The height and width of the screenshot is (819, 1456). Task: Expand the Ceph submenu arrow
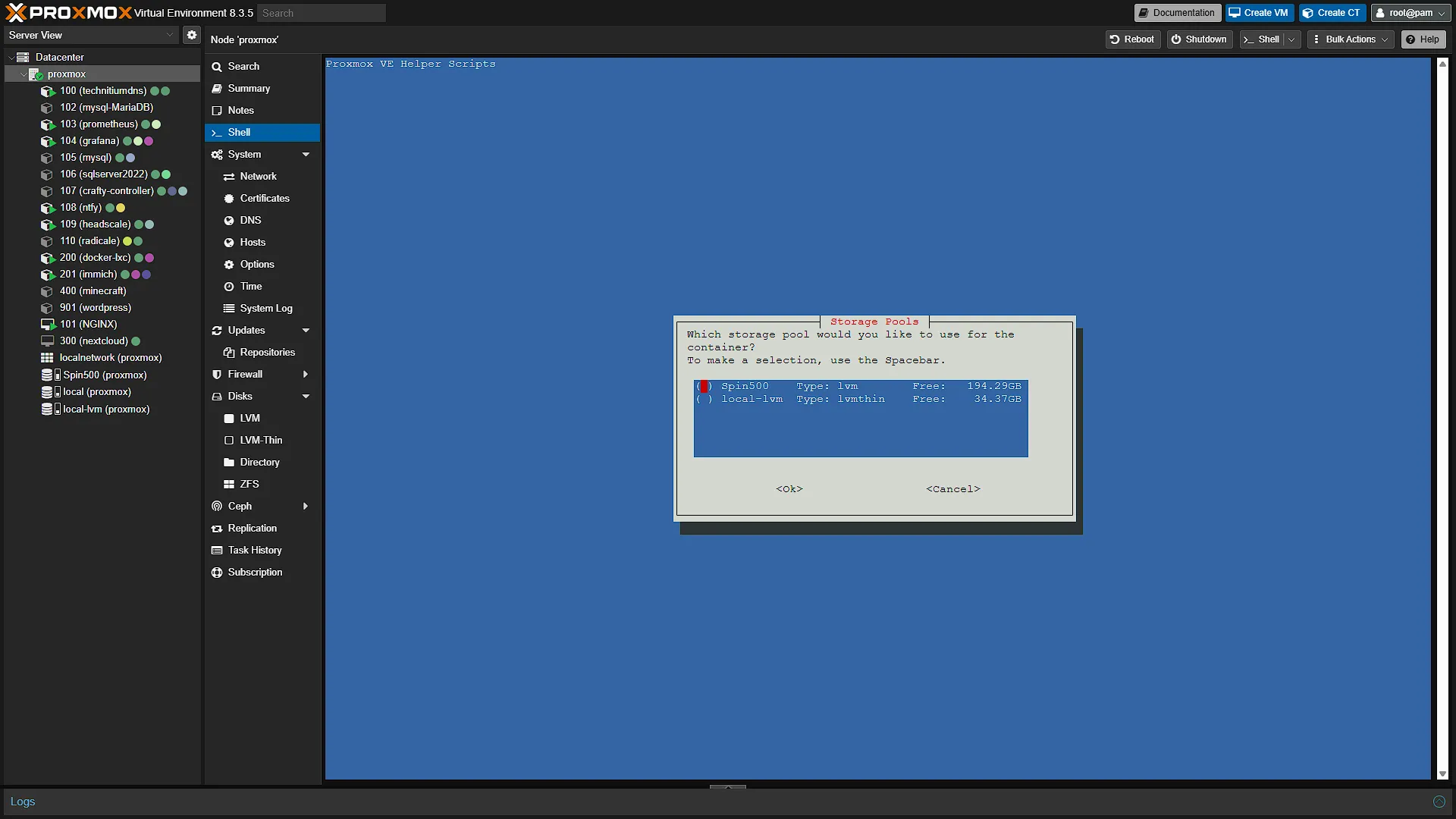306,507
